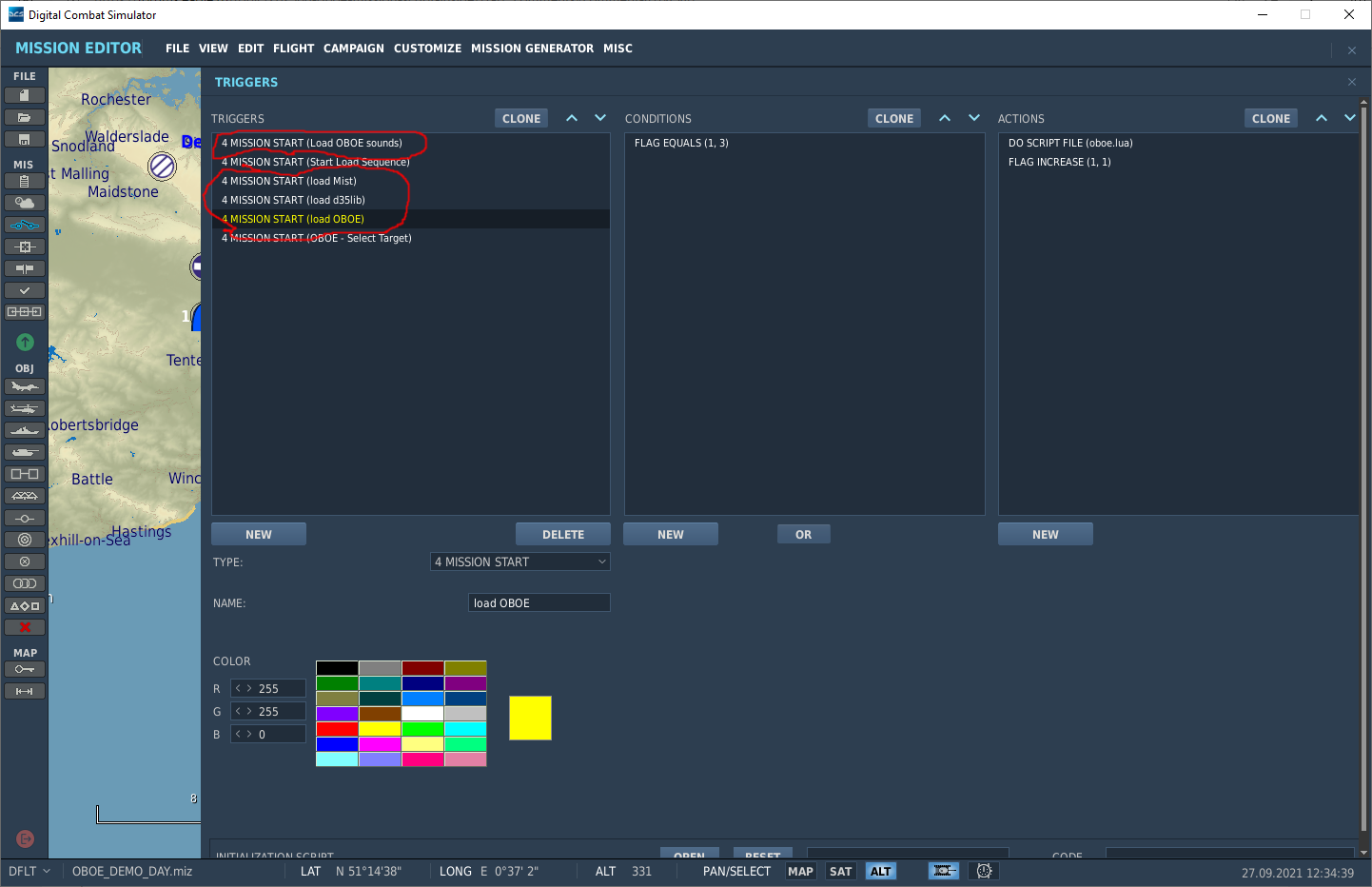This screenshot has width=1372, height=887.
Task: Click the unit icon toggle in status bar
Action: (944, 871)
